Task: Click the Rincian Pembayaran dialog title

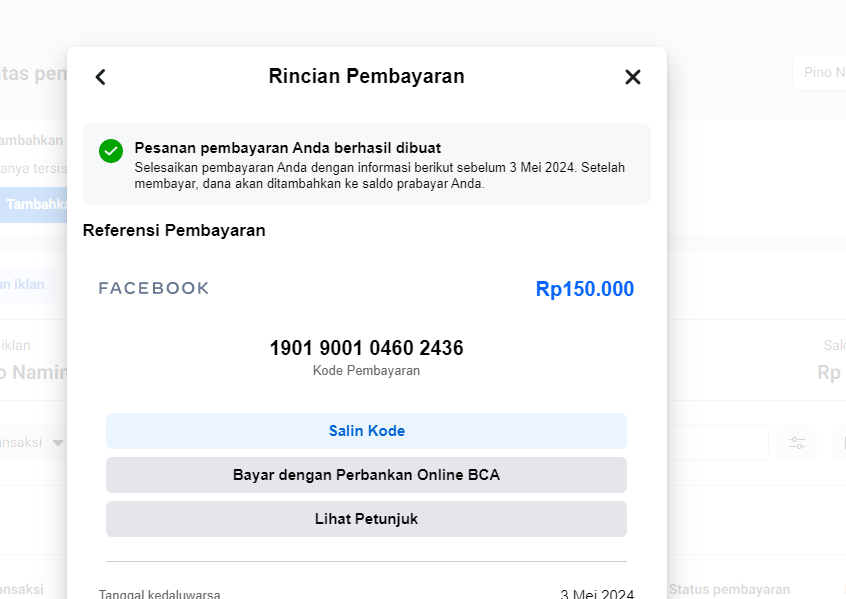Action: tap(366, 76)
